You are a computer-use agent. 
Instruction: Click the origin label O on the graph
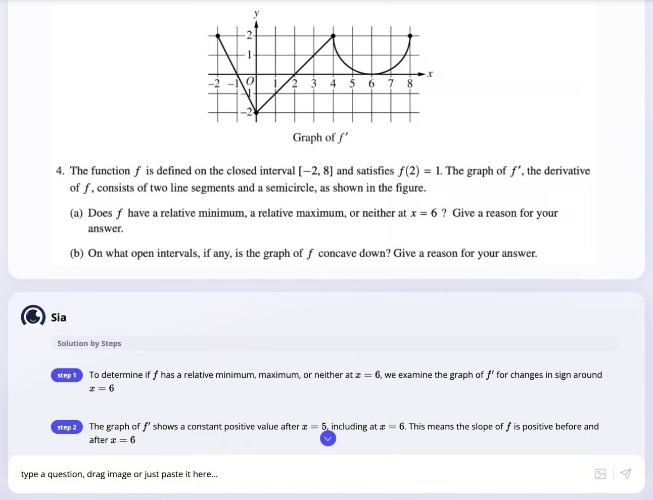250,80
